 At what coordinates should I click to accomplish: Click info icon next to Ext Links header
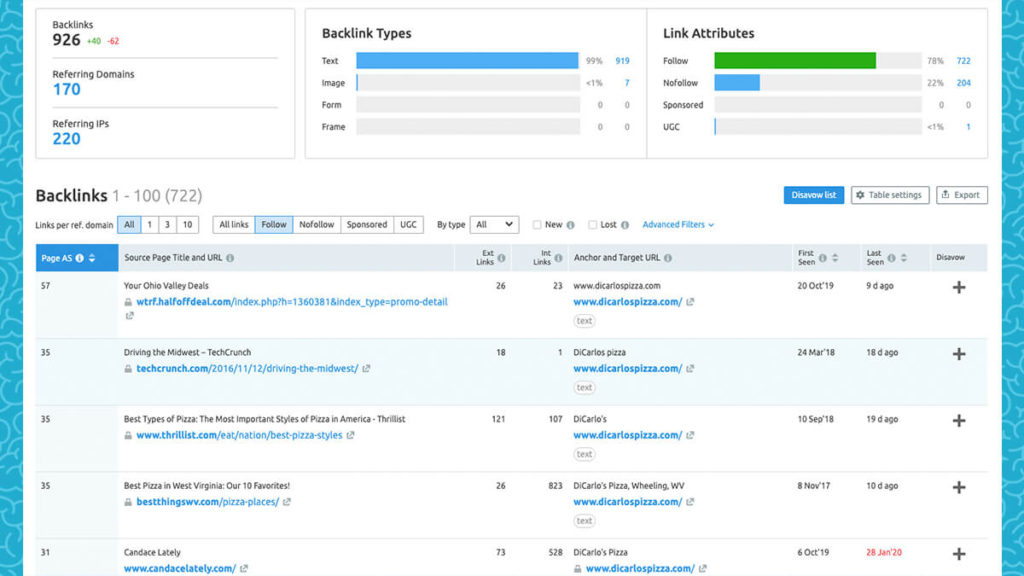tap(502, 258)
